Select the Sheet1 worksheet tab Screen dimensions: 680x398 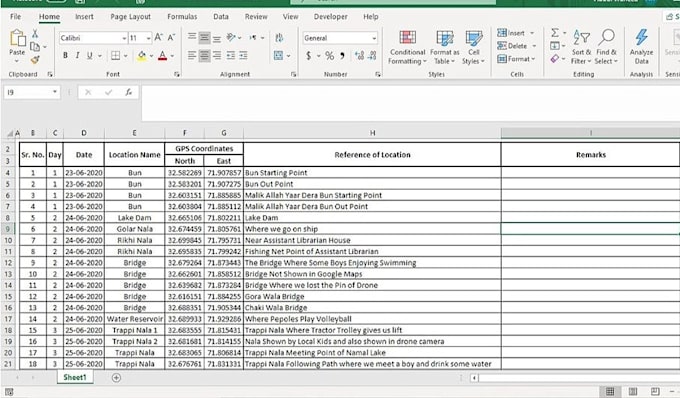(75, 377)
